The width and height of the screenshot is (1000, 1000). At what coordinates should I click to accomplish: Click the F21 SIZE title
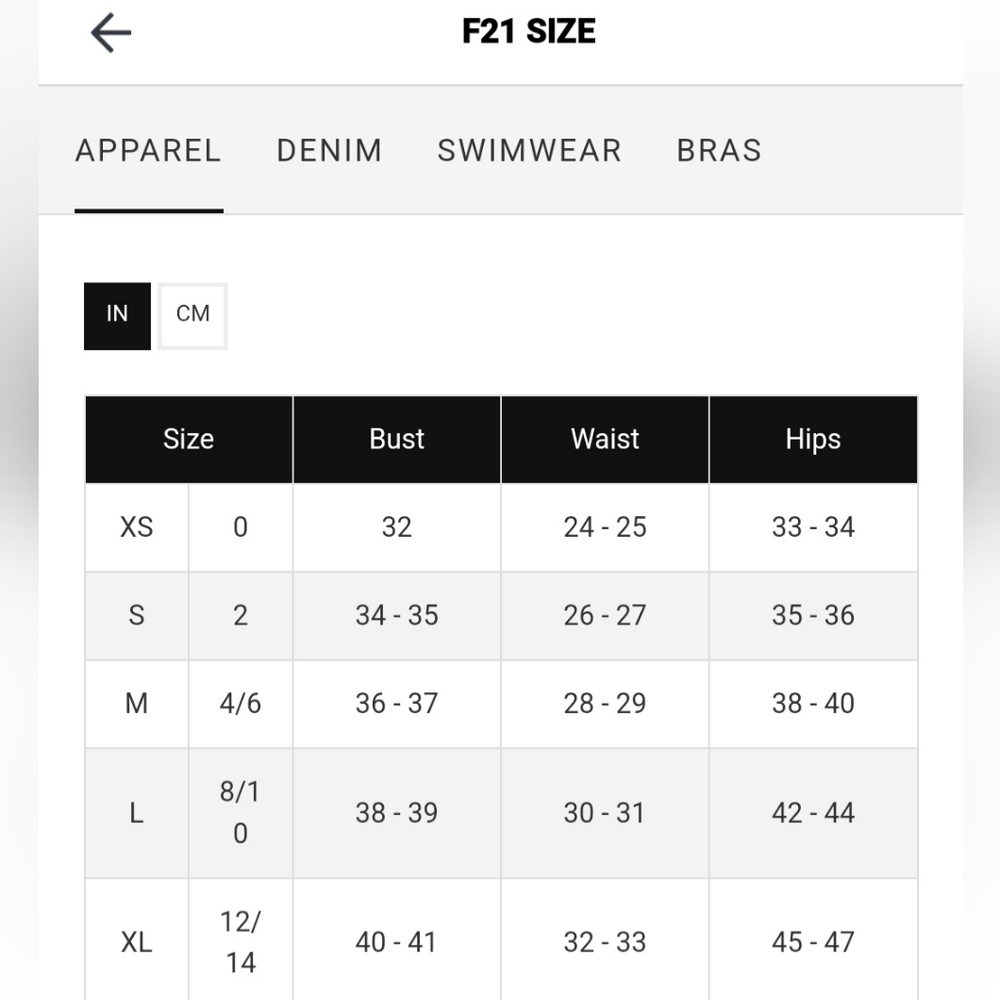529,31
